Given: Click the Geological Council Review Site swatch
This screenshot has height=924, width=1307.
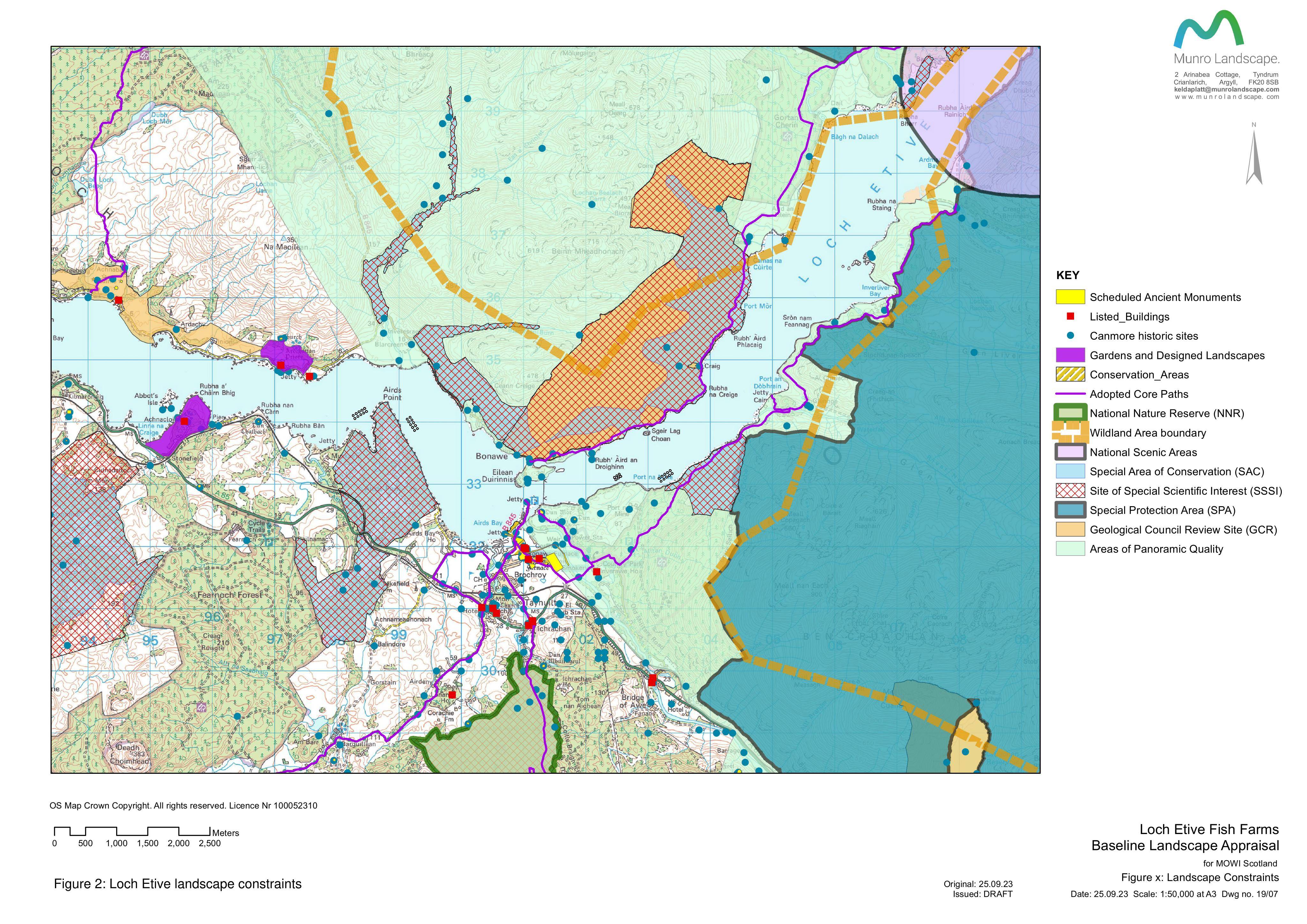Looking at the screenshot, I should coord(1070,530).
